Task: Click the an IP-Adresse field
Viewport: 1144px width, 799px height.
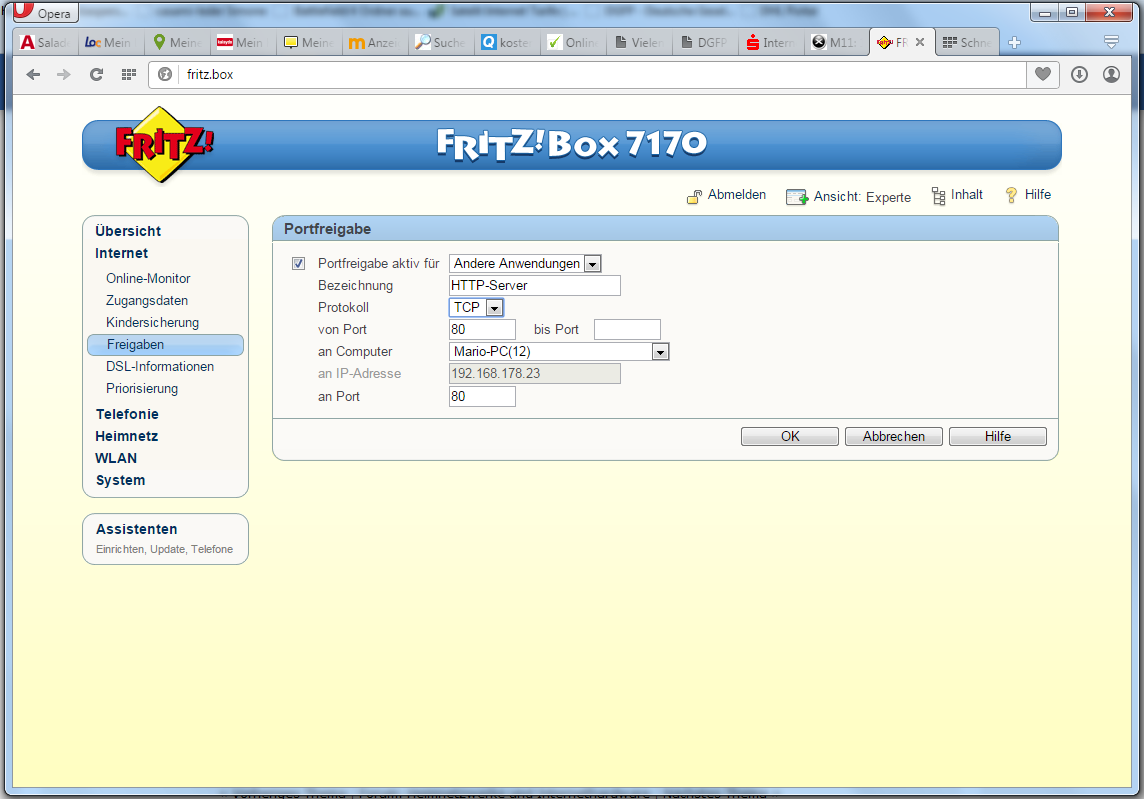Action: click(x=535, y=374)
